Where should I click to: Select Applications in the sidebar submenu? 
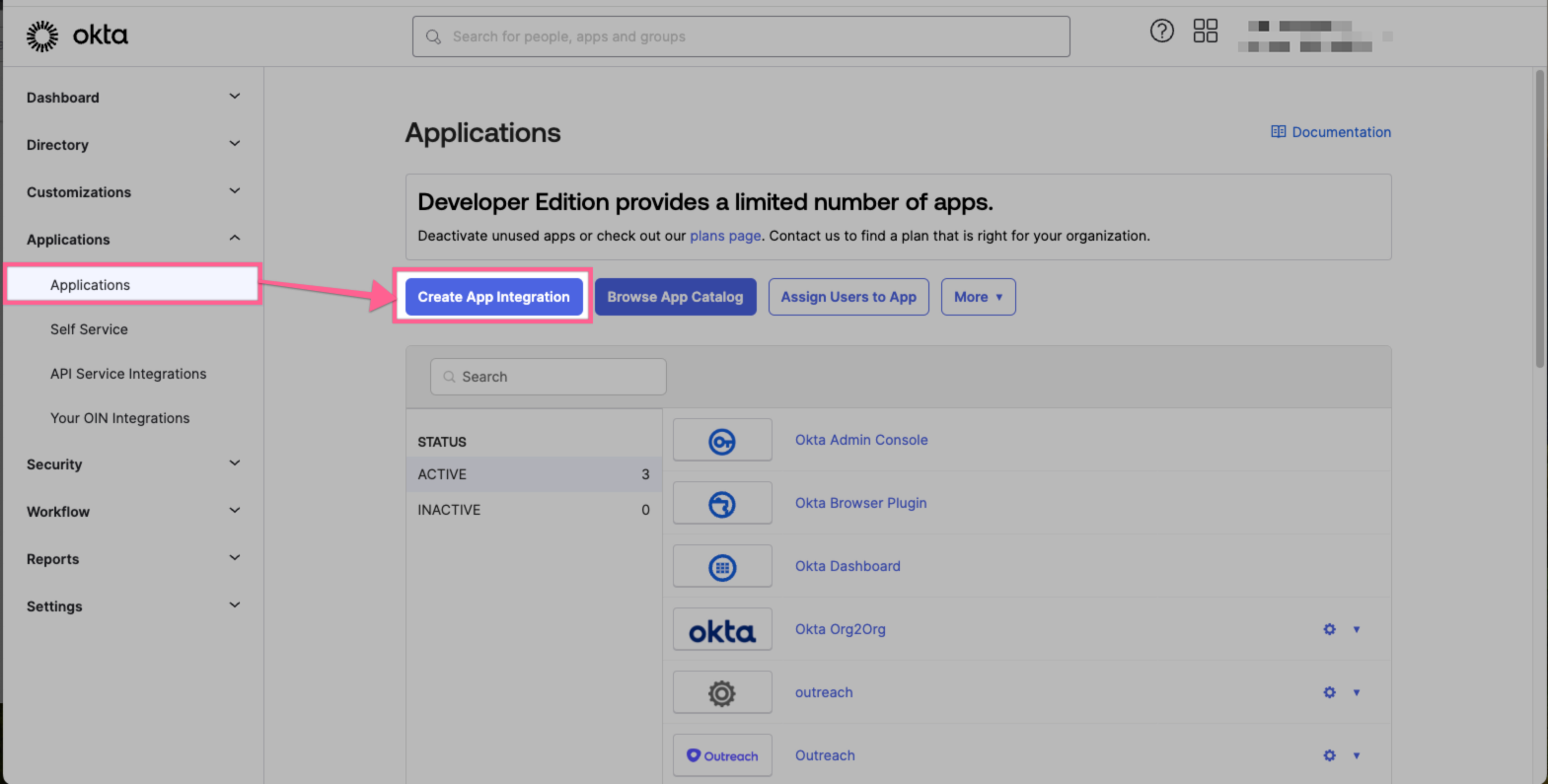pos(132,285)
